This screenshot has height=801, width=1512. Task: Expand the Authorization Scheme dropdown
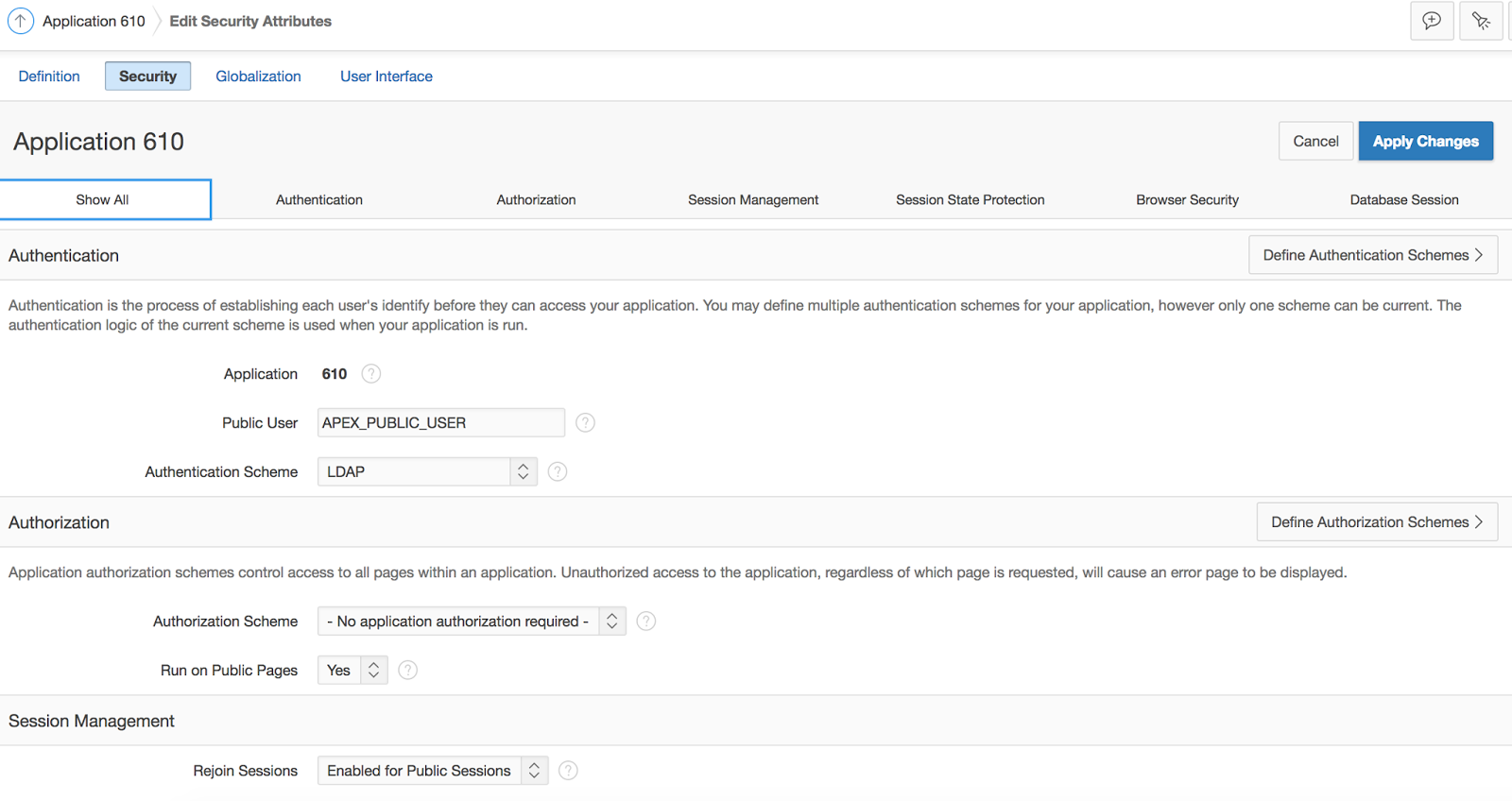(472, 622)
